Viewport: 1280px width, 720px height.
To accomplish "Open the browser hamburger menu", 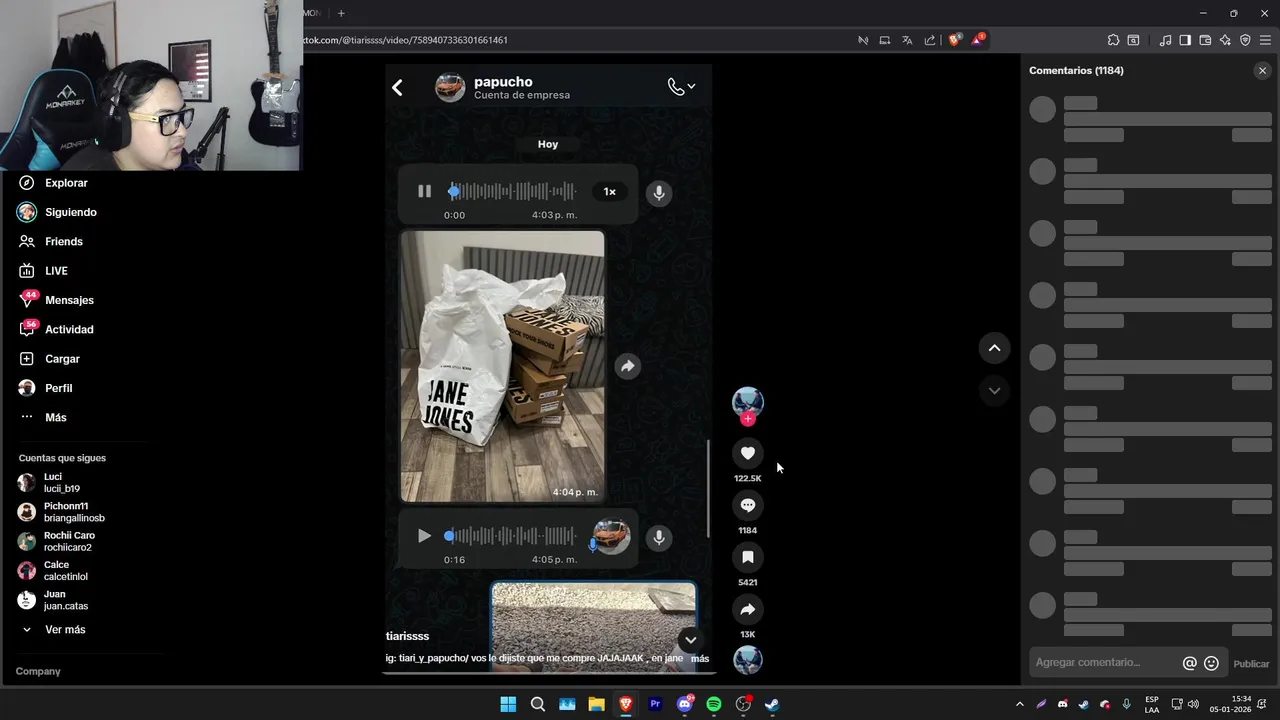I will tap(1265, 40).
